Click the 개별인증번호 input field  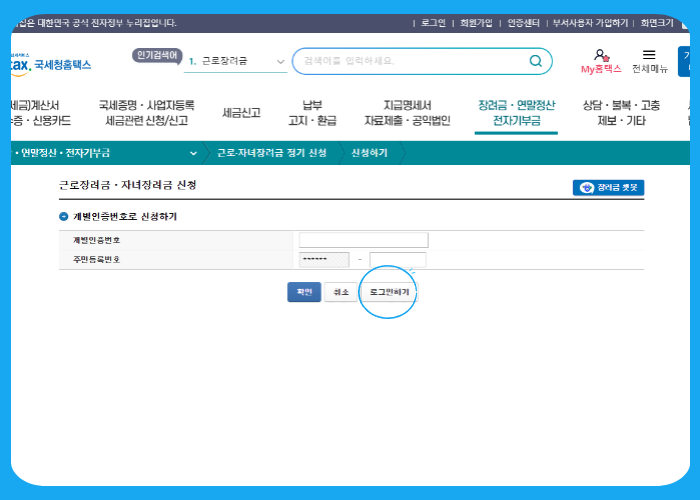363,240
